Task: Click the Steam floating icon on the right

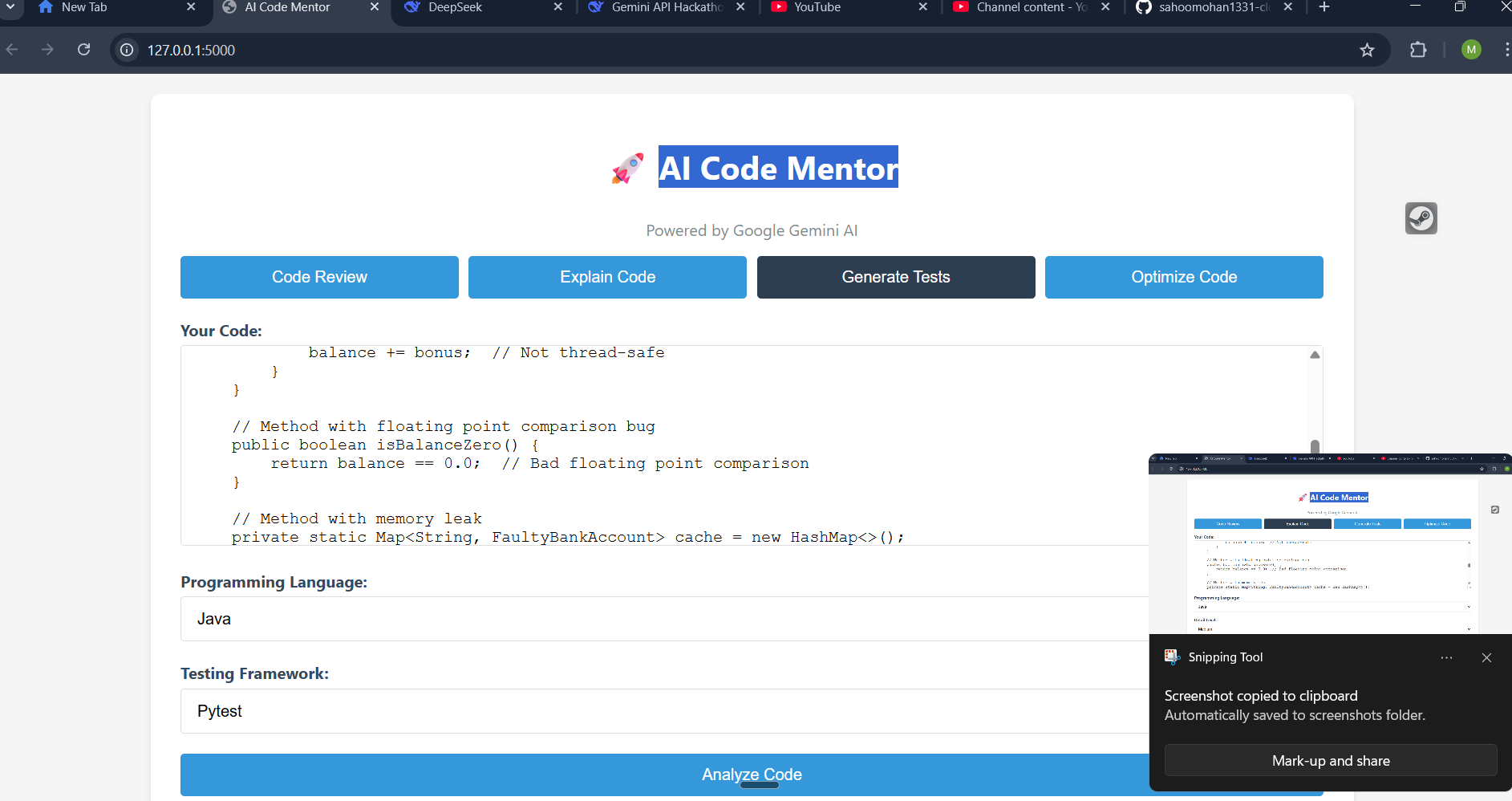Action: coord(1421,218)
